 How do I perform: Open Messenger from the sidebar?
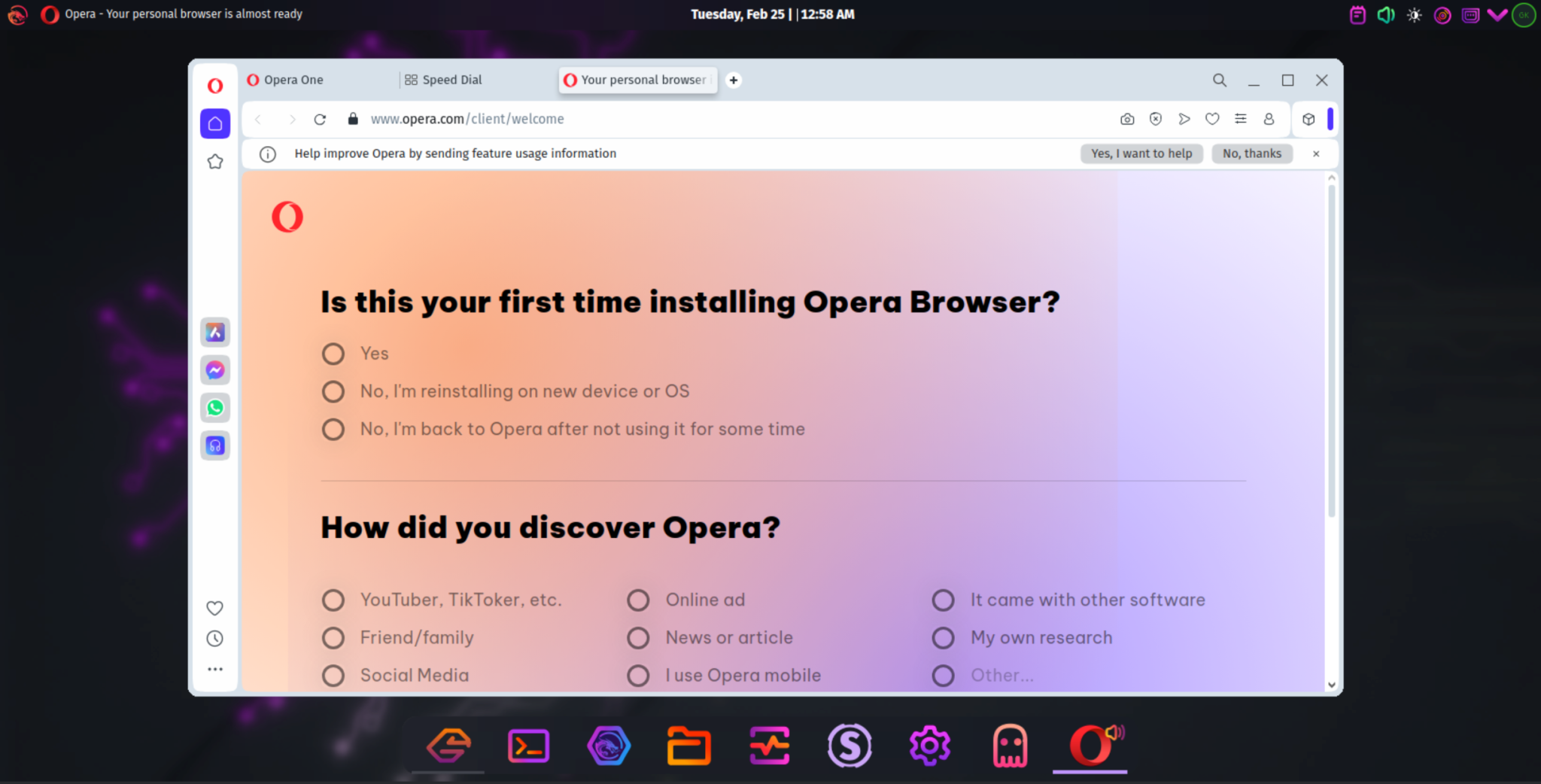(215, 369)
